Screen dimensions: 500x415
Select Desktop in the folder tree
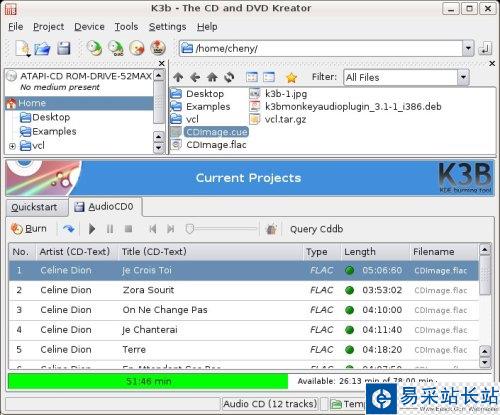[x=45, y=117]
